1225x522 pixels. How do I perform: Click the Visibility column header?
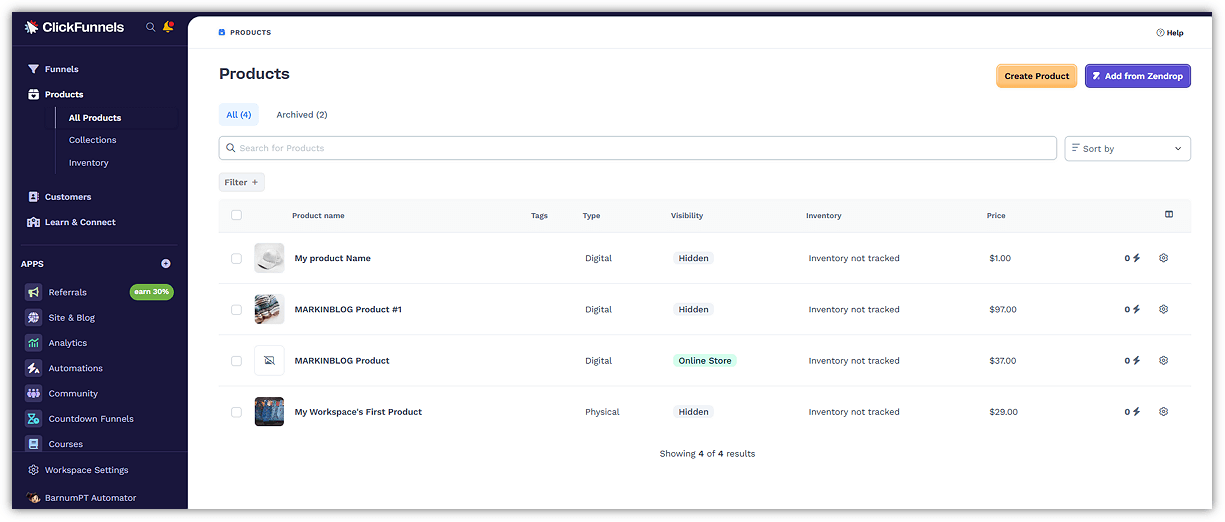click(687, 216)
